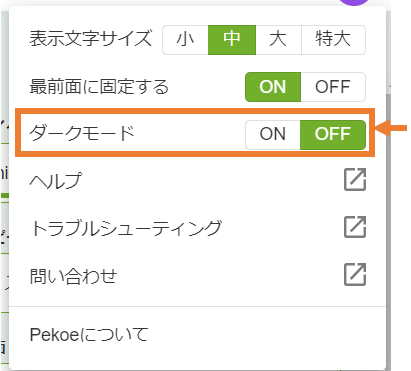The image size is (411, 371).
Task: Click the ダークモード label text
Action: (82, 133)
